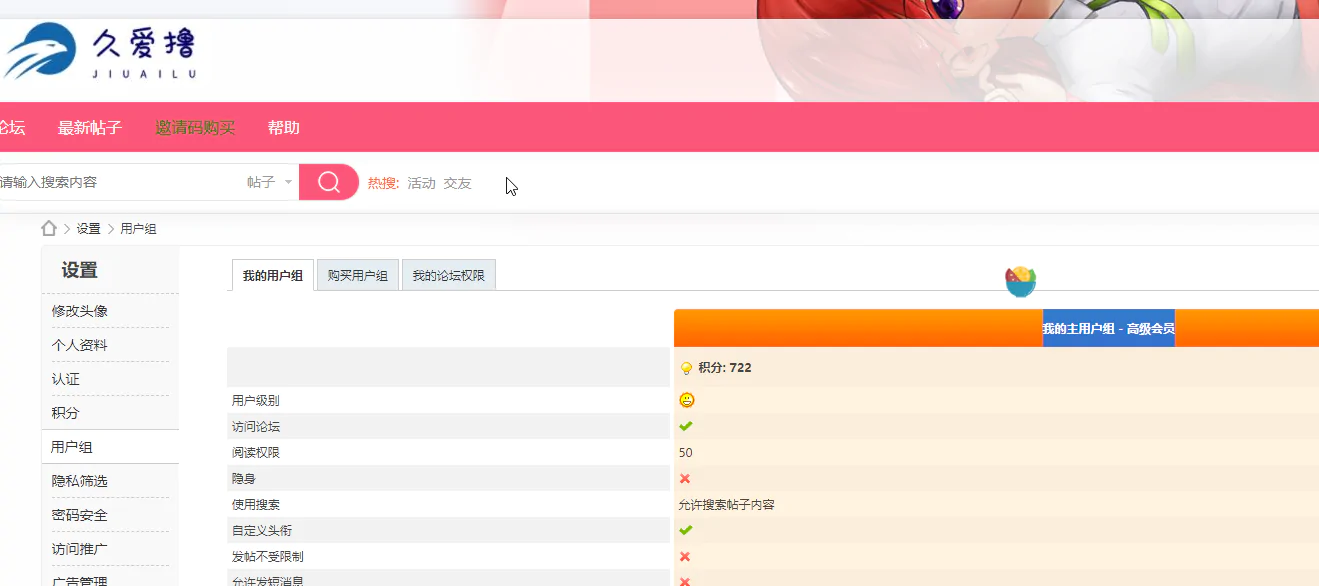Click the 隐身 row label

point(244,478)
